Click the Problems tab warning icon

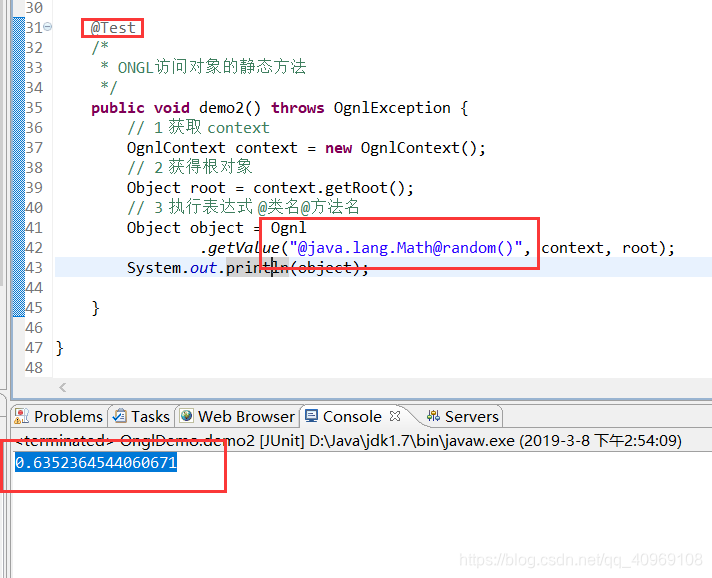coord(21,416)
